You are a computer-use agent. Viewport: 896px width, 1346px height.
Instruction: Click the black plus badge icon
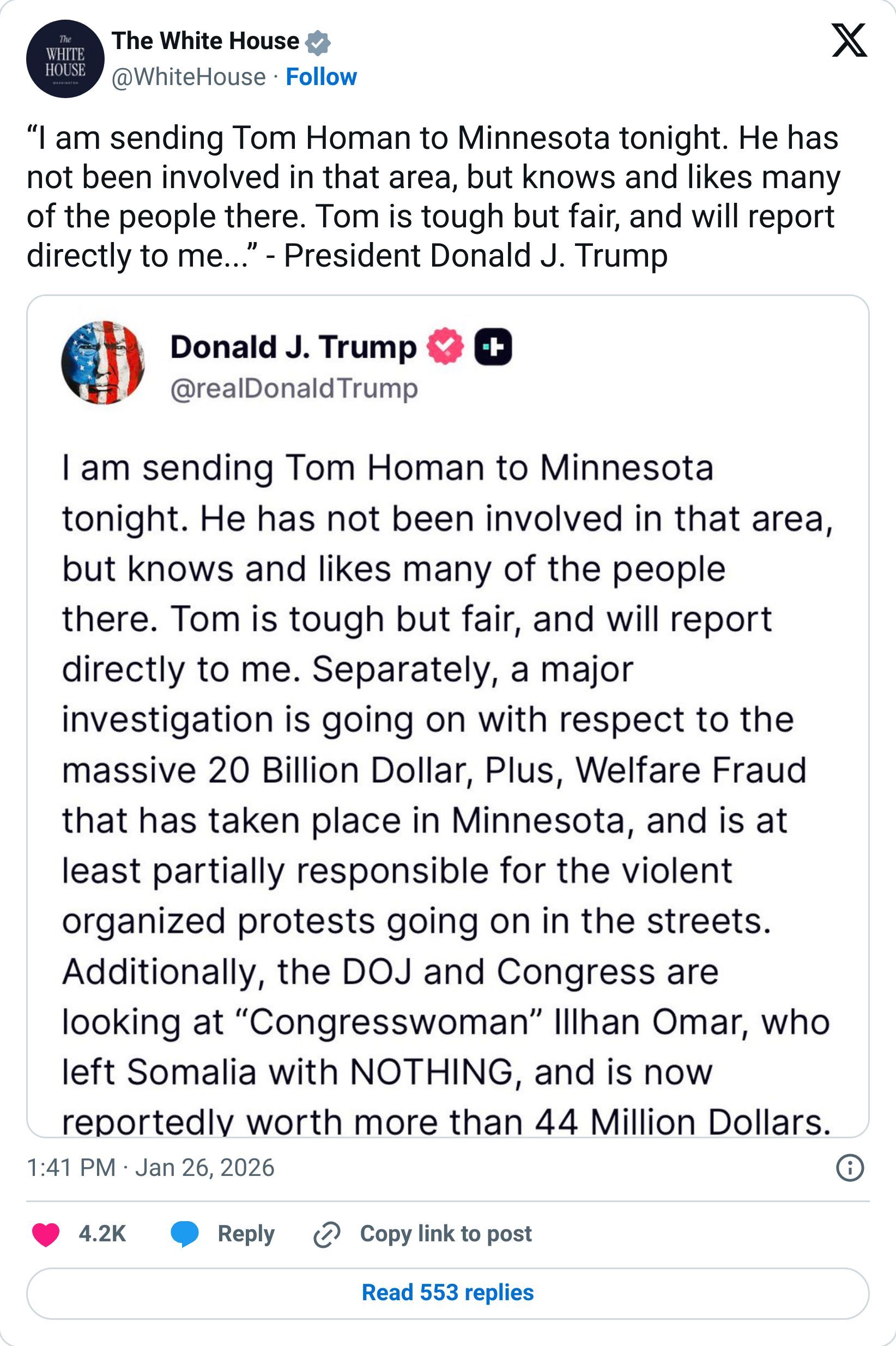(493, 346)
